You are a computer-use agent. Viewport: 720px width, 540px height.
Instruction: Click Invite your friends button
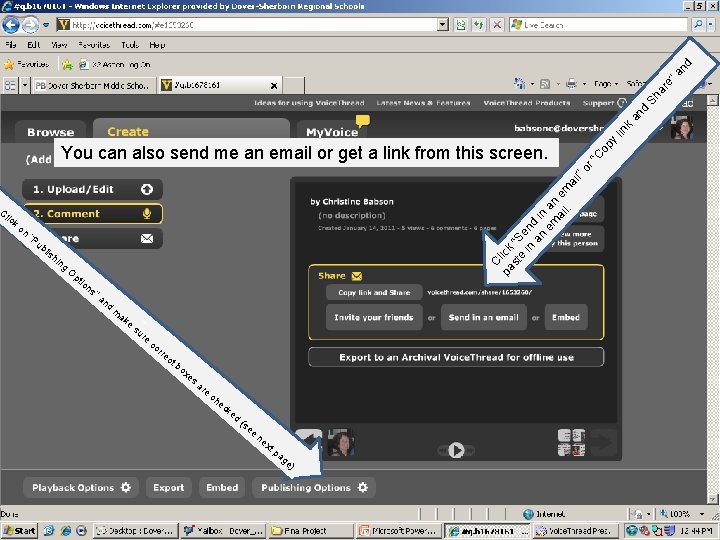(374, 317)
